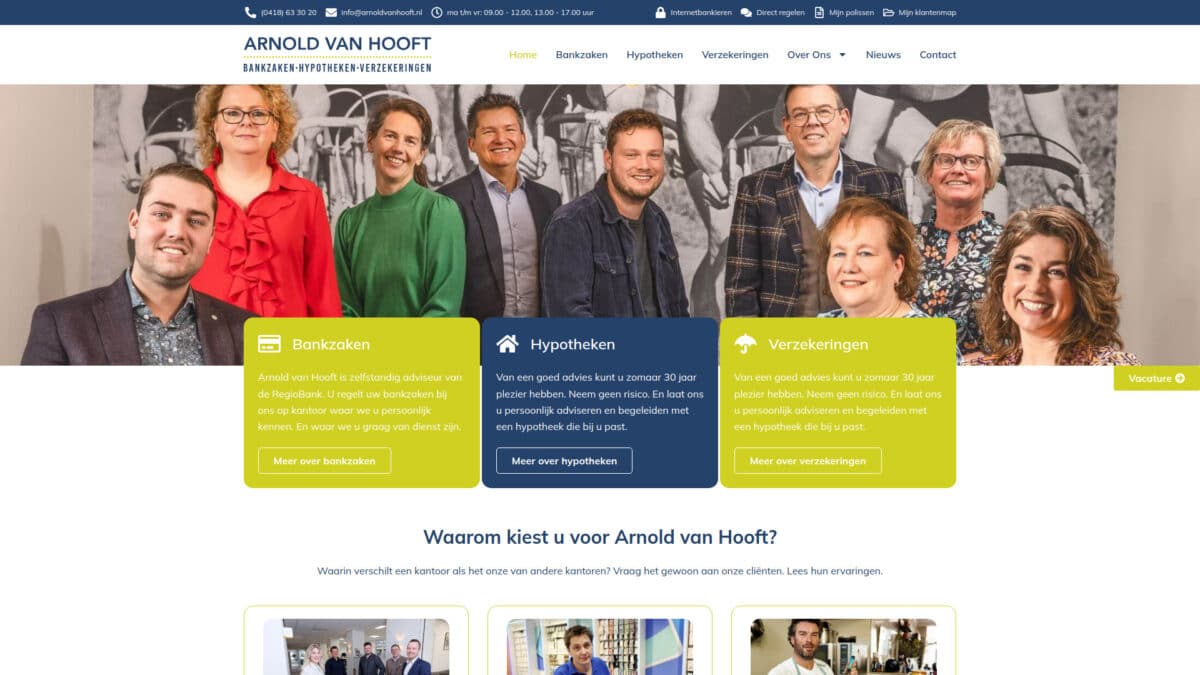Open the Vacature side tab

coord(1157,378)
